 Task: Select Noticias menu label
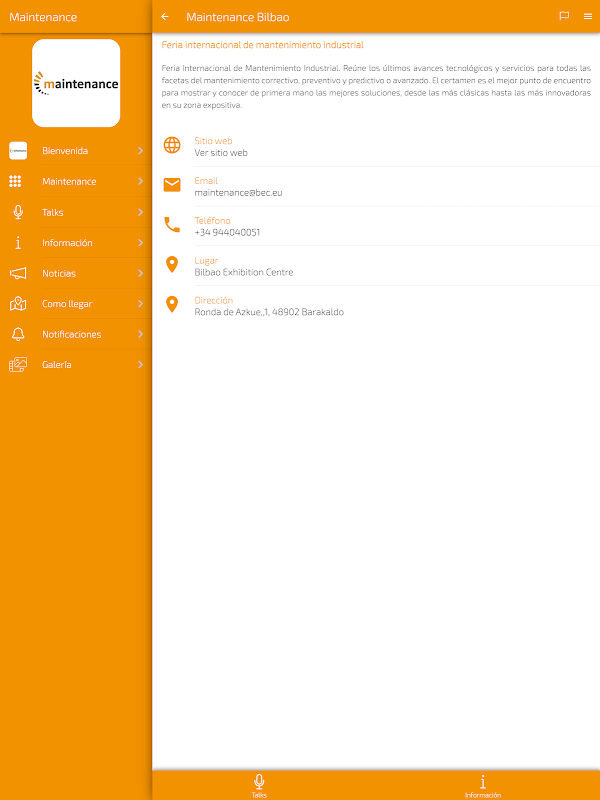click(x=59, y=273)
